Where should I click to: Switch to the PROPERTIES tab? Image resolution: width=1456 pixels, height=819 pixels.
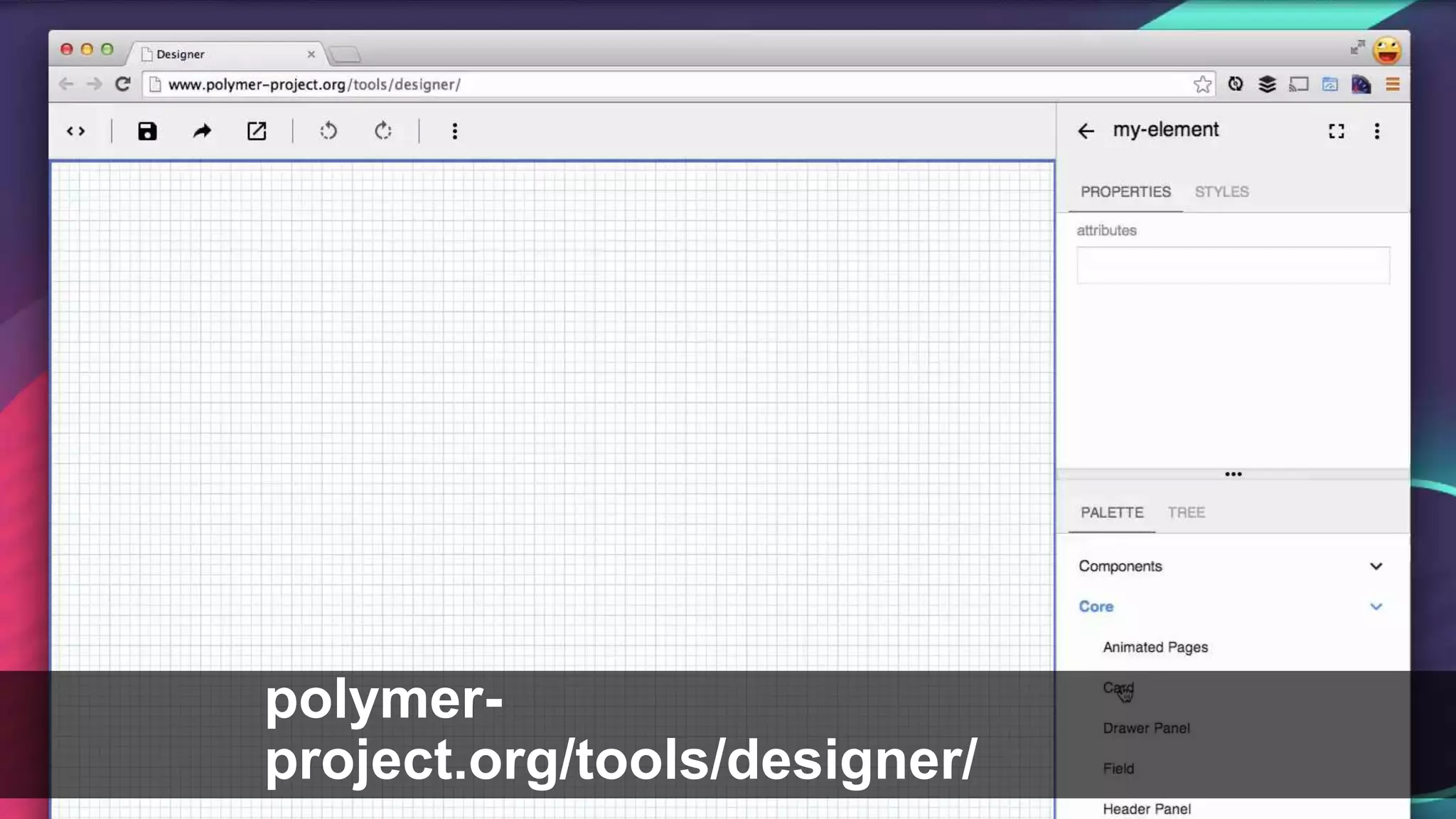click(x=1125, y=192)
